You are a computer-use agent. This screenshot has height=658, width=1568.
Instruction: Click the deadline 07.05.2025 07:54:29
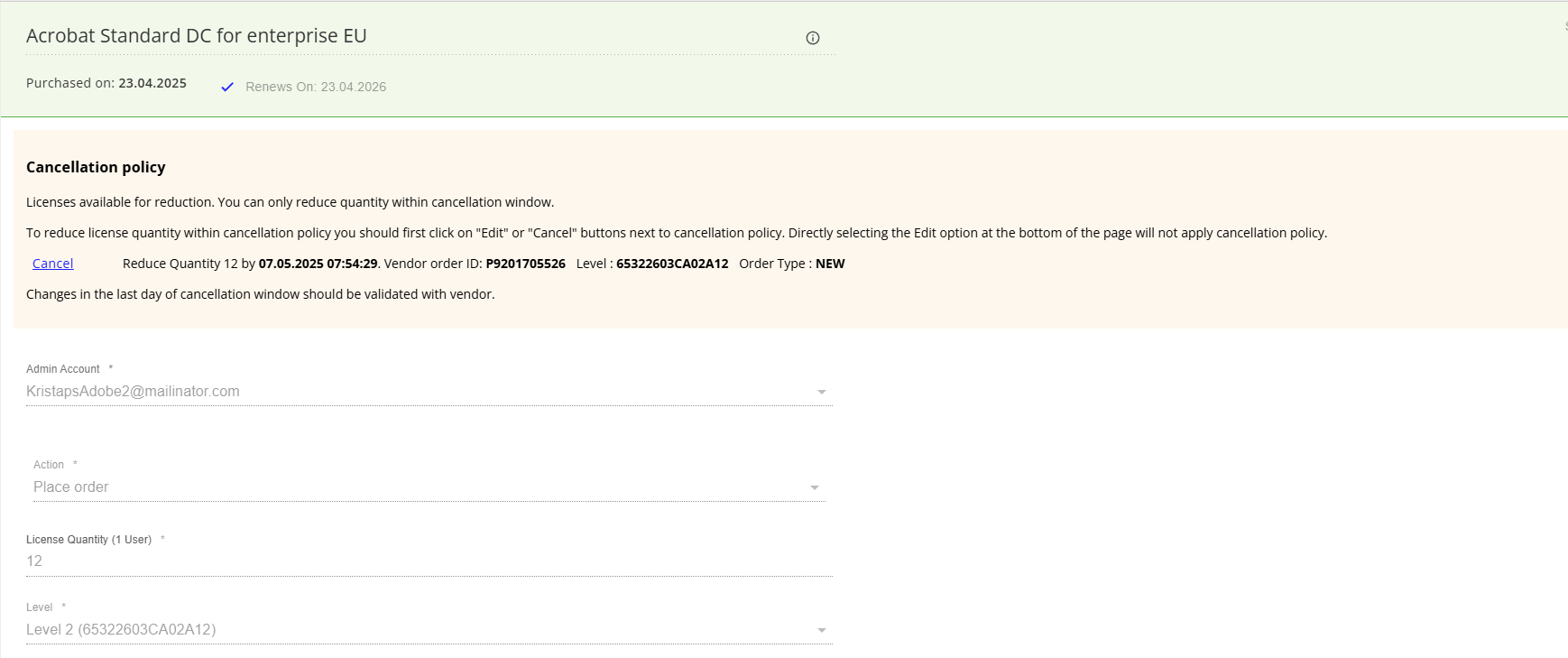coord(318,264)
